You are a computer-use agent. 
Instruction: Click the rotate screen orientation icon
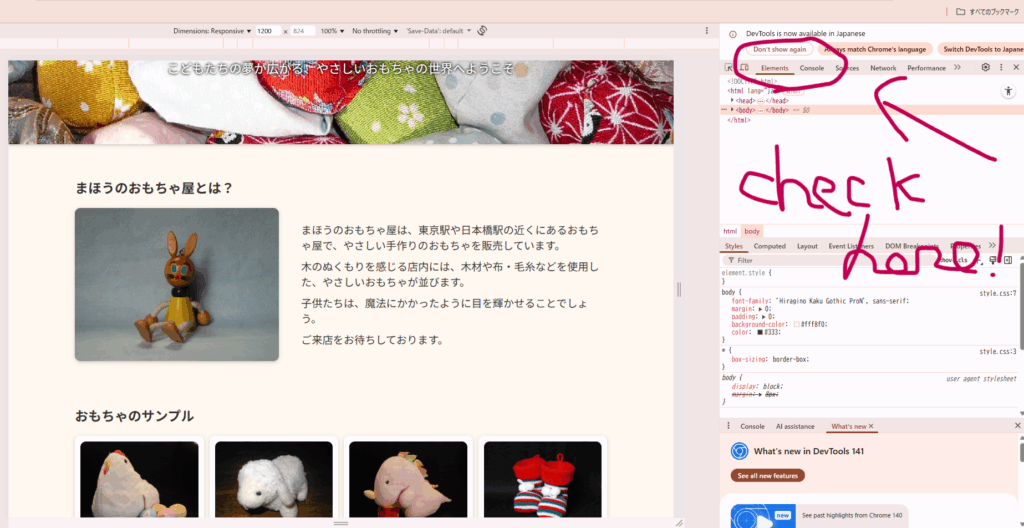point(482,31)
